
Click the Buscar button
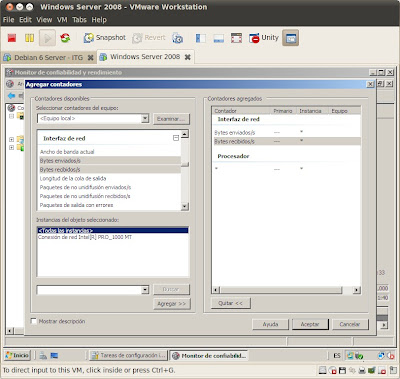pos(171,289)
